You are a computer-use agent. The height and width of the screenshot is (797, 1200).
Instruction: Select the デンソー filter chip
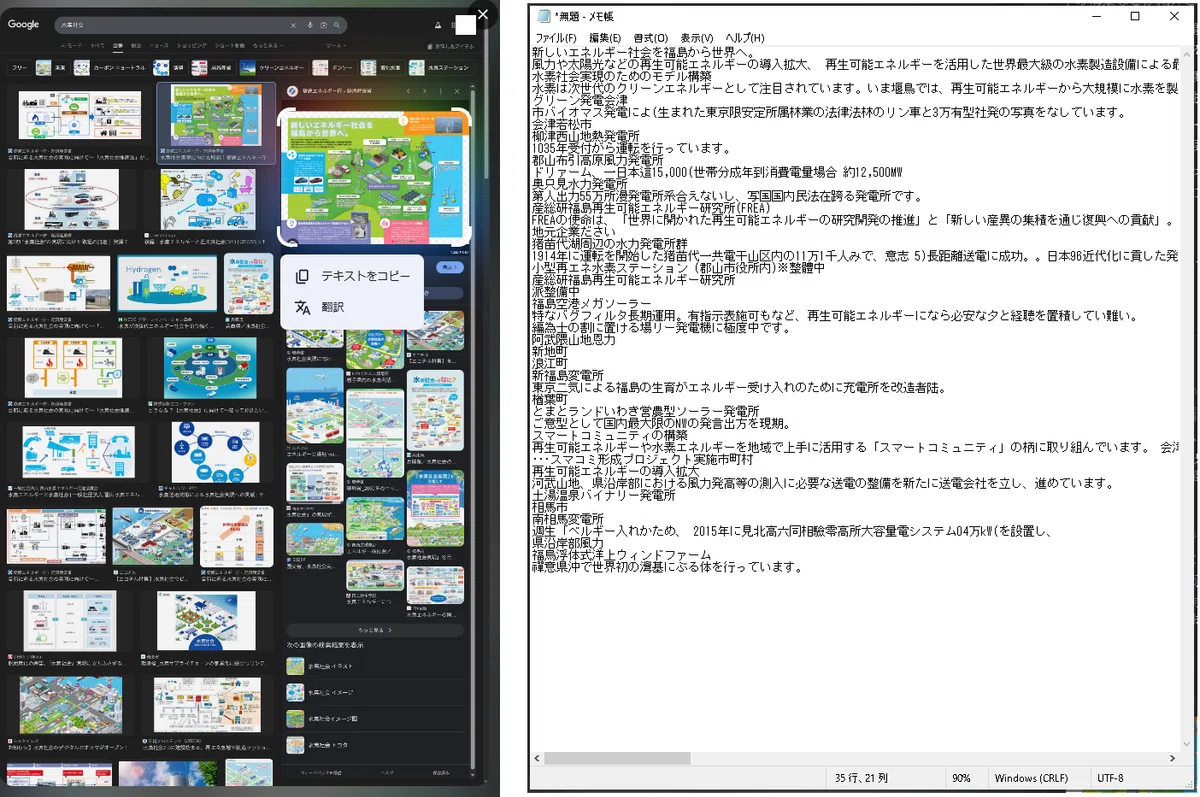point(333,68)
